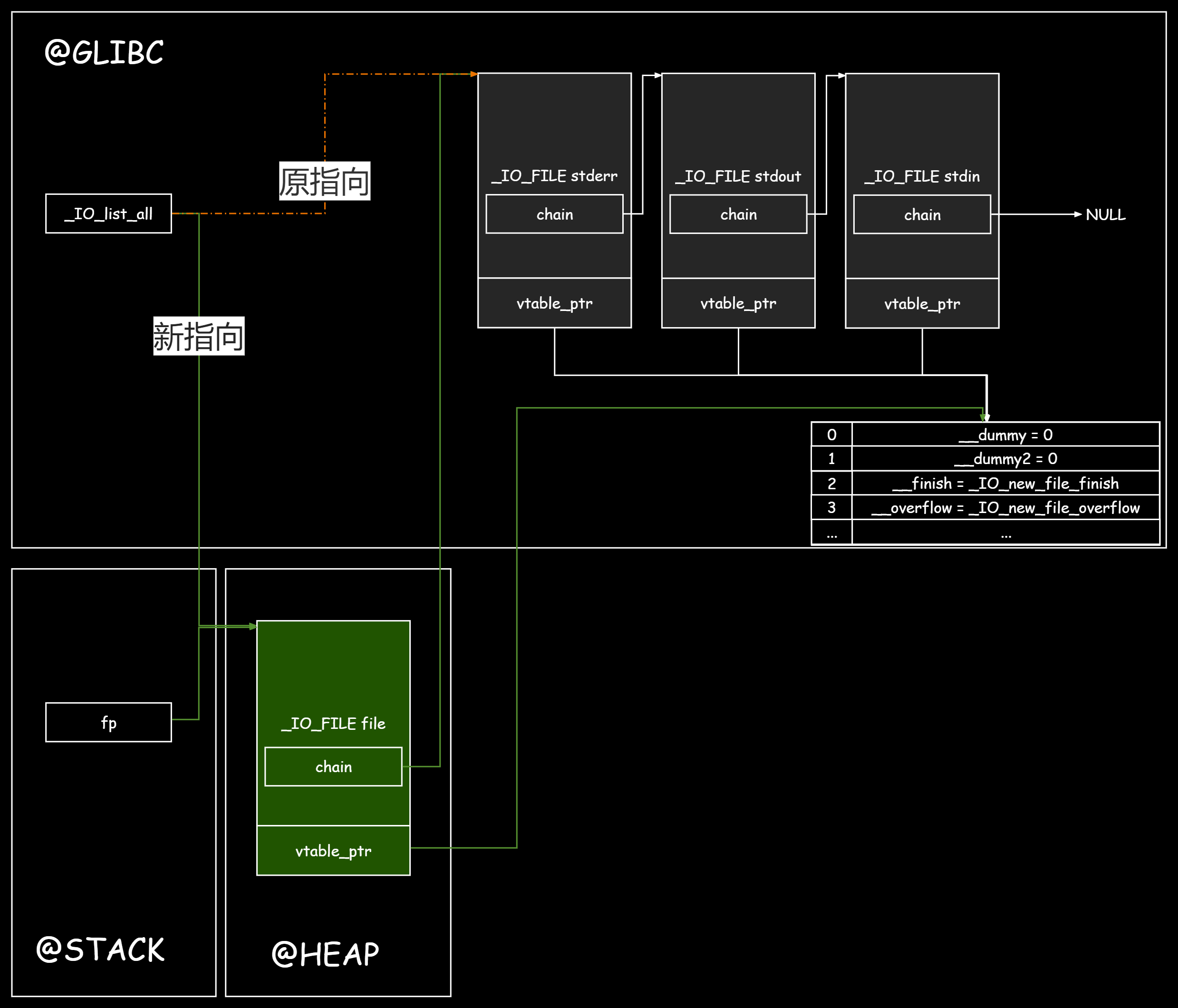Click the @HEAP heading
This screenshot has width=1178, height=1008.
(325, 954)
